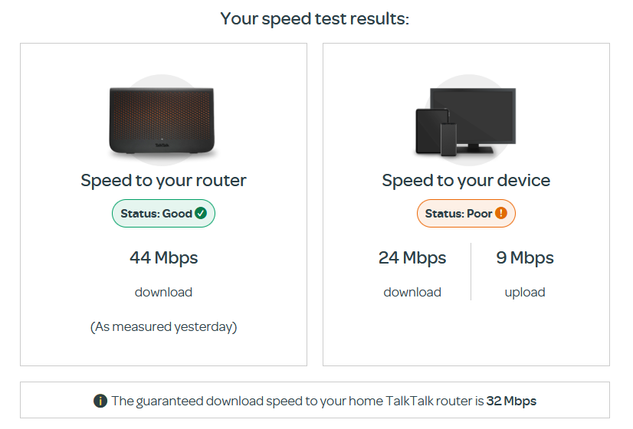Click the 44 Mbps router download speed

click(x=163, y=258)
